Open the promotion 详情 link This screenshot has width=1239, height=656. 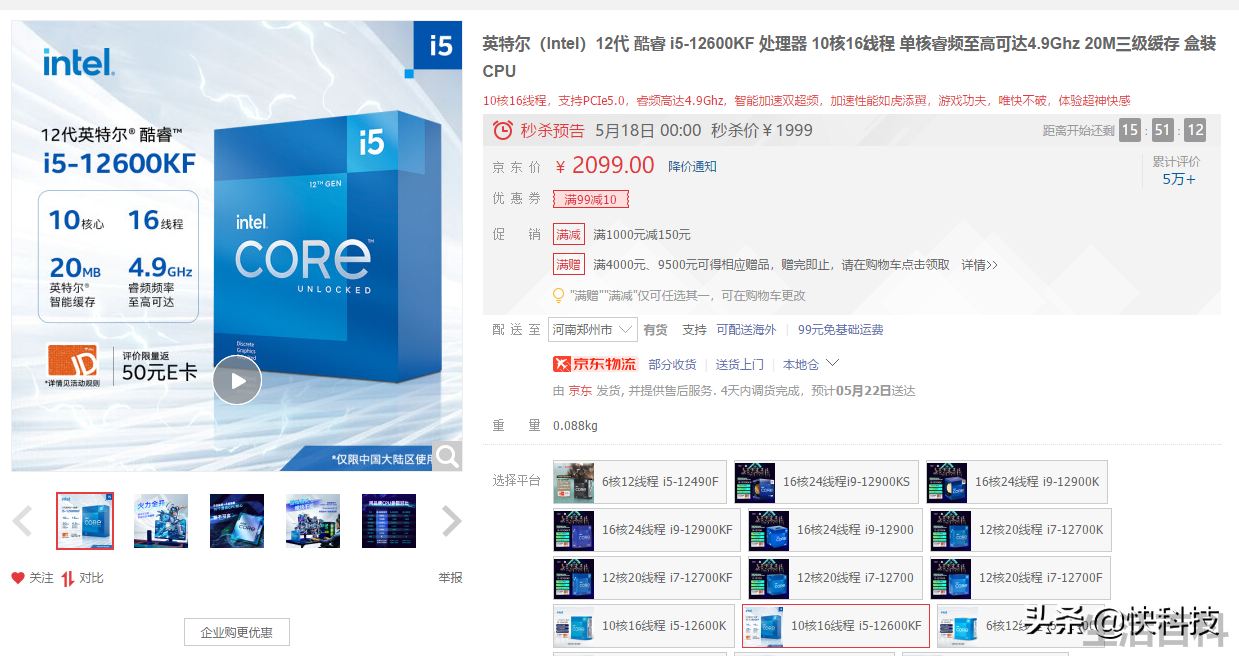tap(979, 265)
